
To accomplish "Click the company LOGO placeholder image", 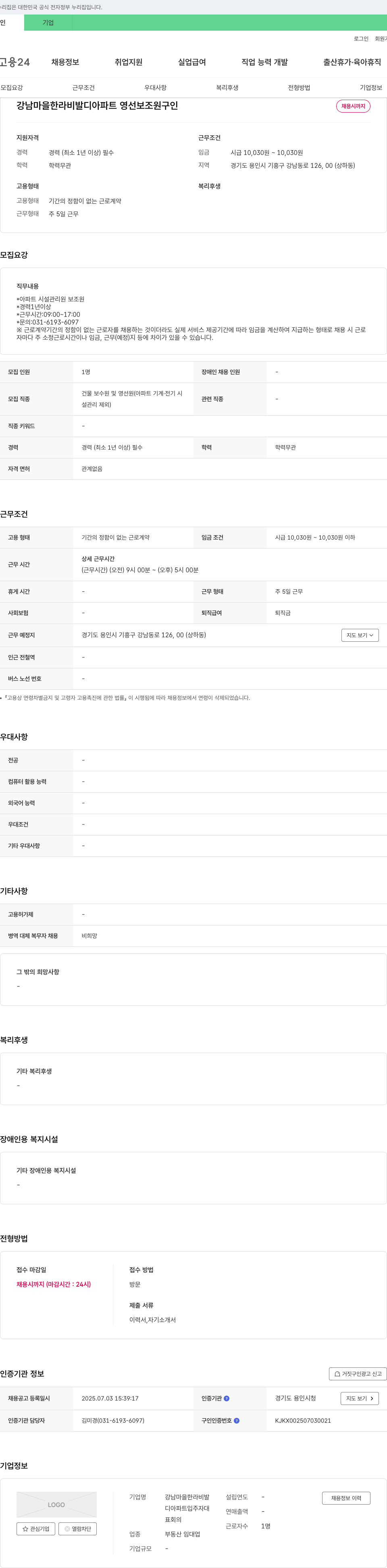I will [x=56, y=1504].
